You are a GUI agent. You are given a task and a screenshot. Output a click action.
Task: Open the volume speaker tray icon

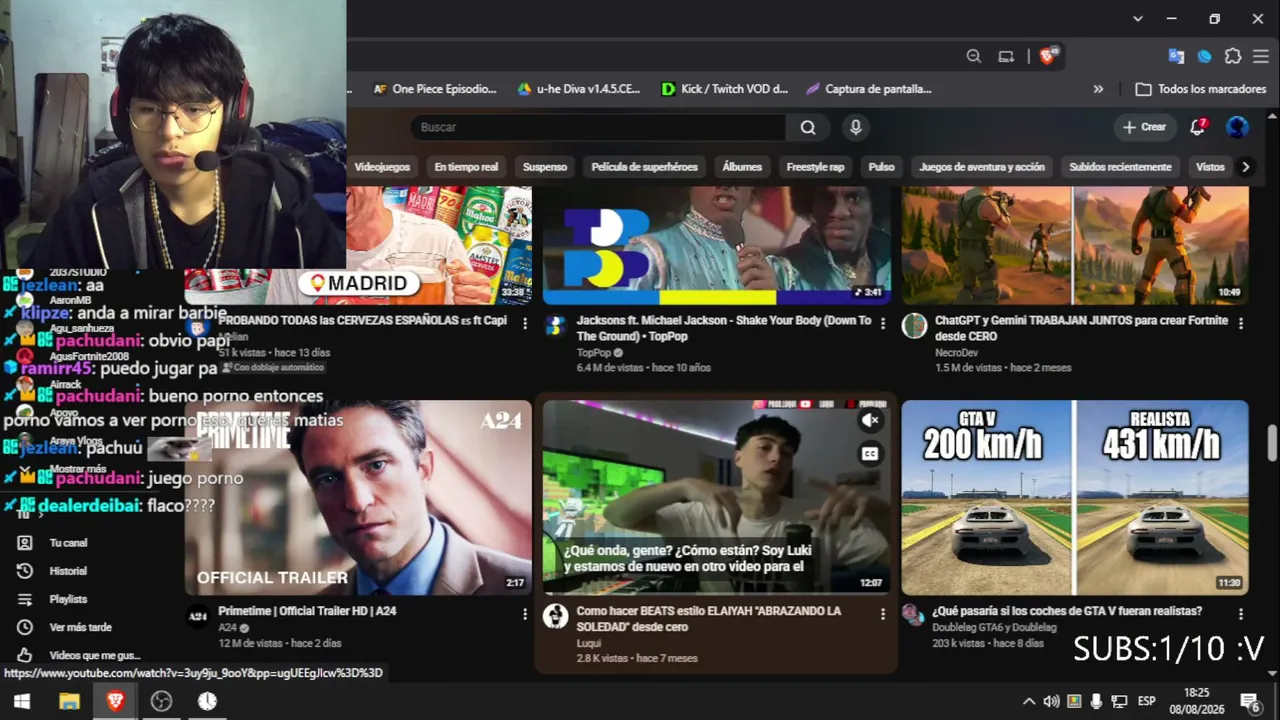[1051, 701]
